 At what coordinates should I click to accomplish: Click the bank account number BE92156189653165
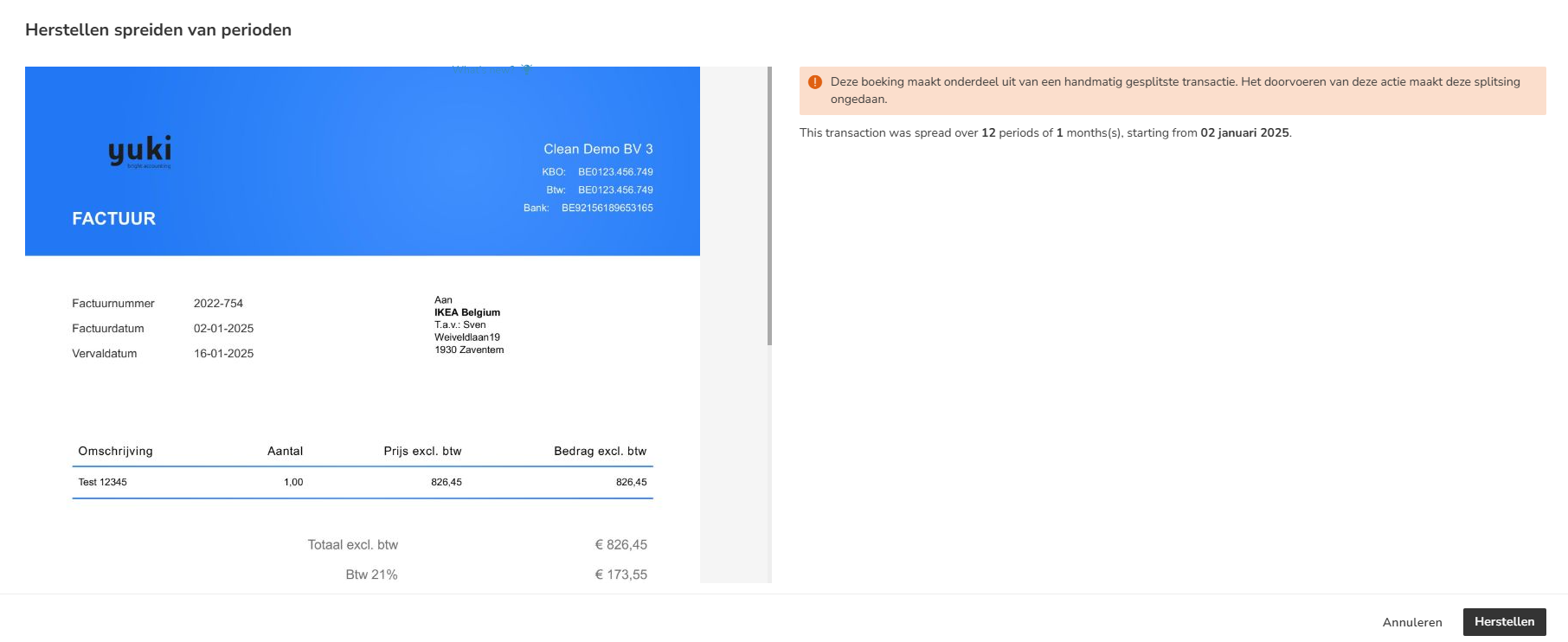click(607, 208)
